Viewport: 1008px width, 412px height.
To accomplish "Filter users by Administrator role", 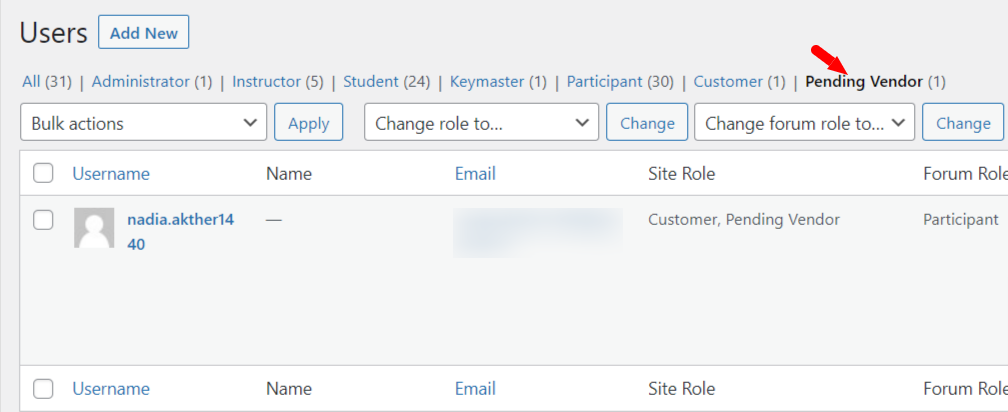I will point(140,82).
